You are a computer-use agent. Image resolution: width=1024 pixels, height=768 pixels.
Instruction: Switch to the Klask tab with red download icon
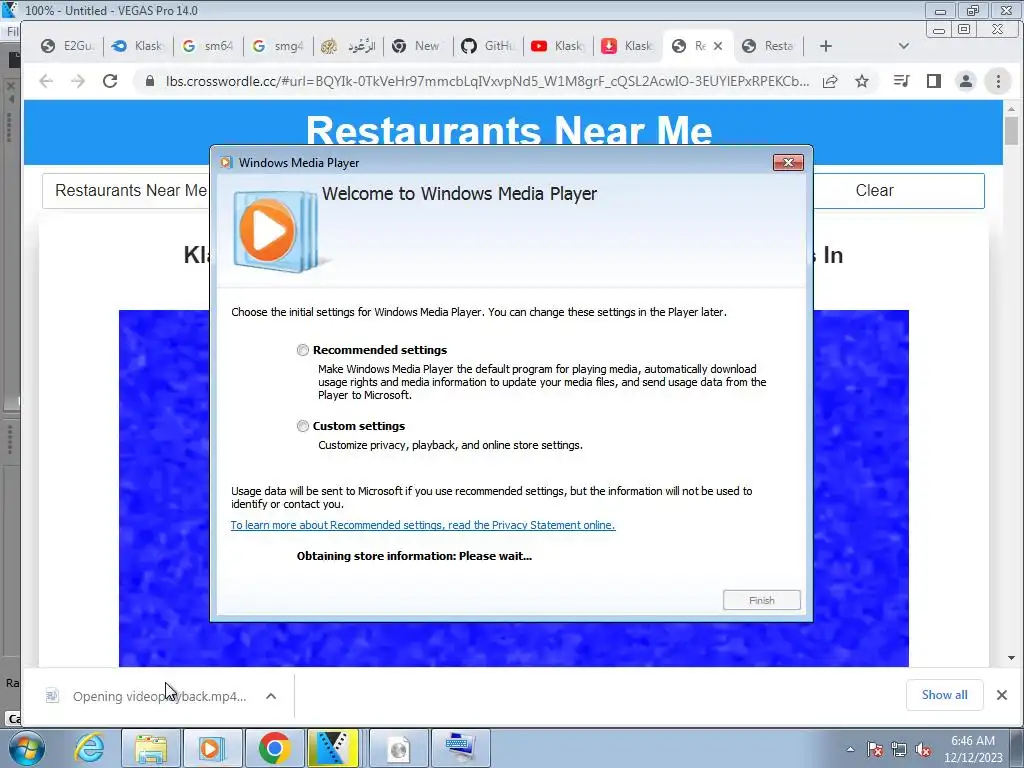[628, 46]
